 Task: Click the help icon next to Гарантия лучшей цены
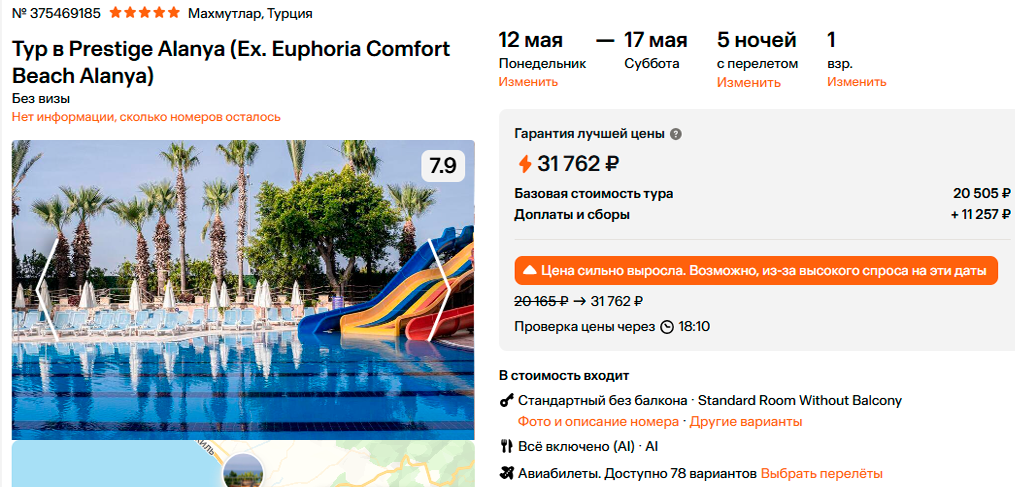(x=676, y=135)
